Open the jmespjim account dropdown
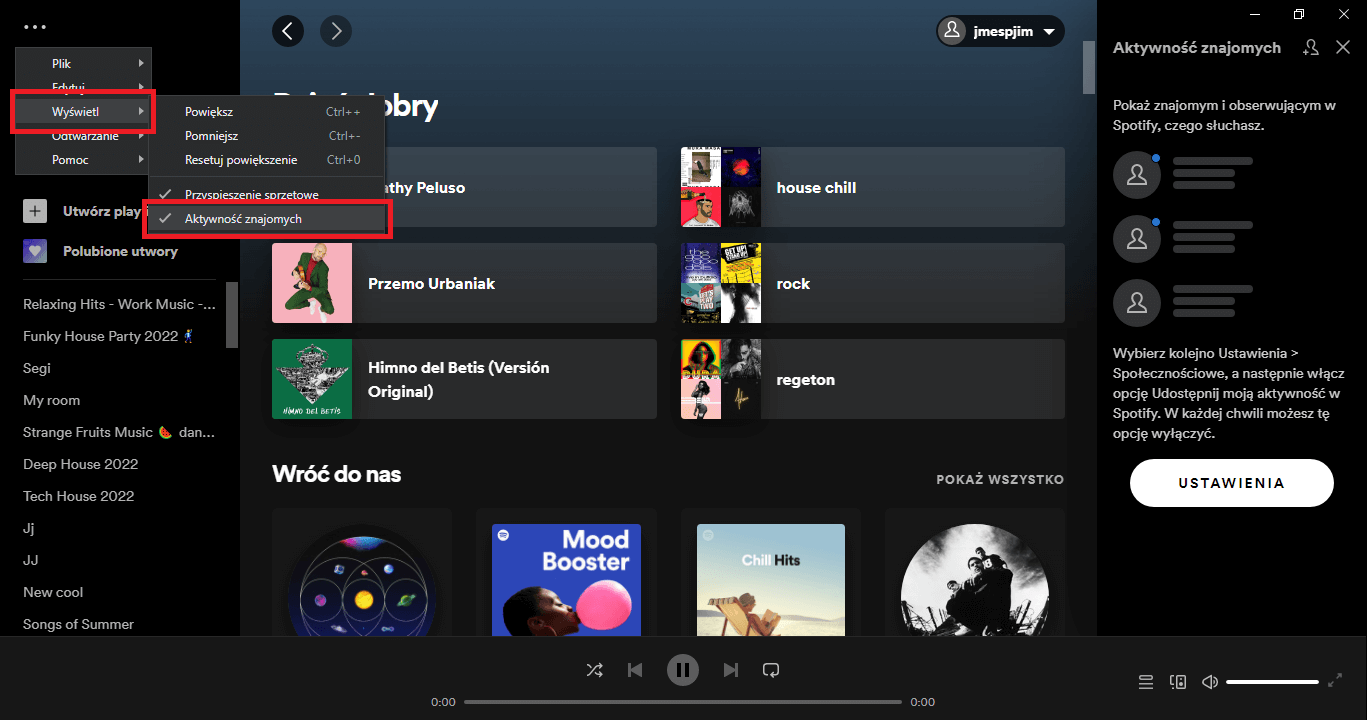 pyautogui.click(x=1000, y=31)
